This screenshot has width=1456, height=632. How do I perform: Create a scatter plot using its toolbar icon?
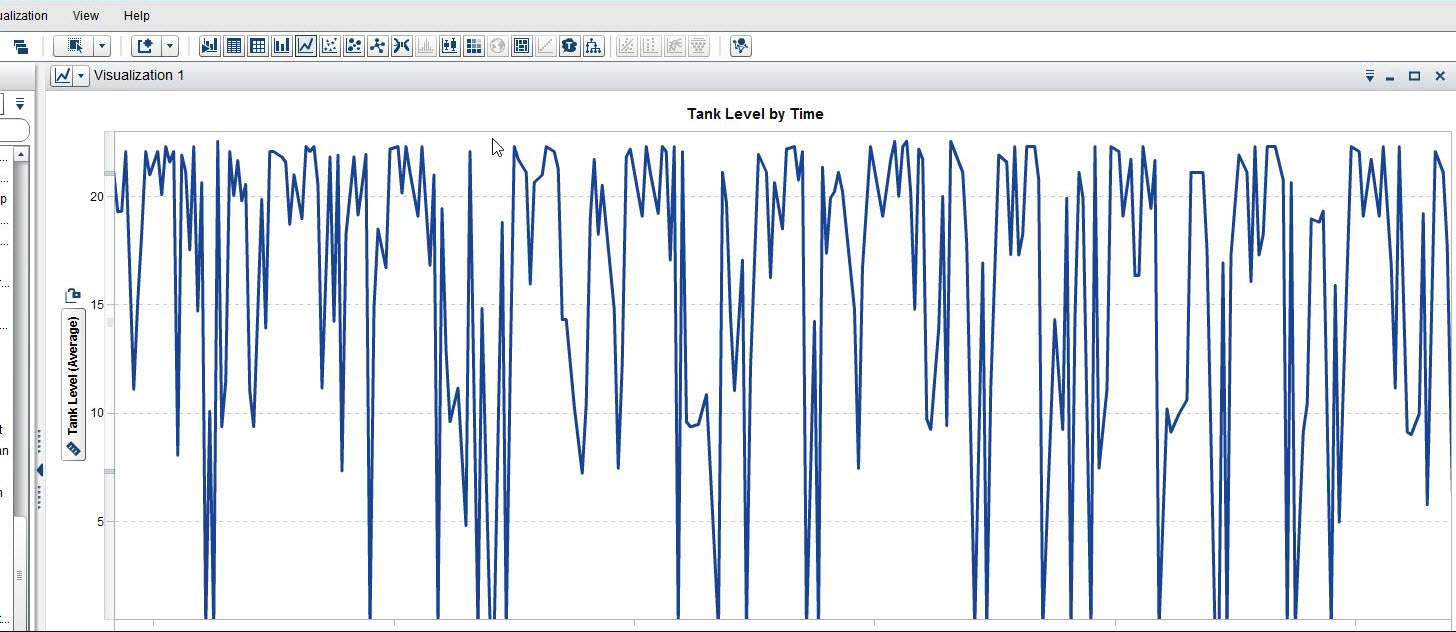(329, 45)
